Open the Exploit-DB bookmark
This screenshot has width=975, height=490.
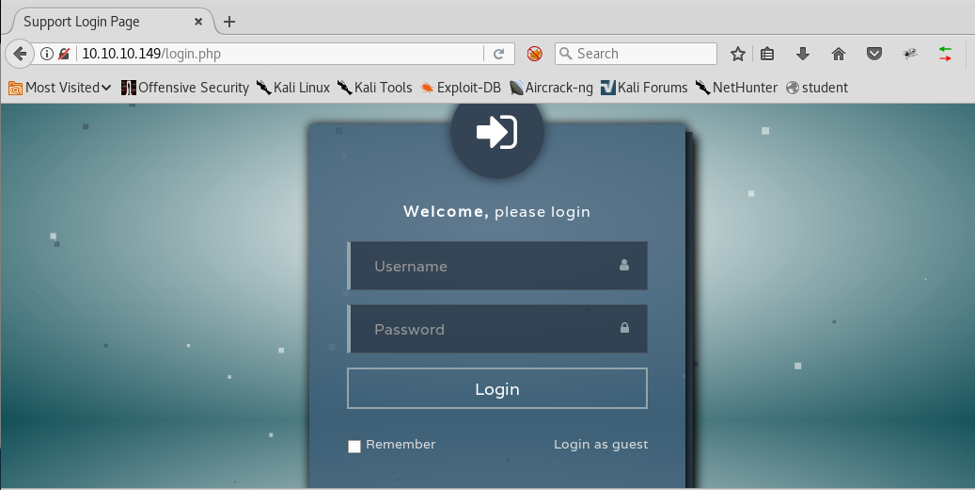tap(461, 88)
